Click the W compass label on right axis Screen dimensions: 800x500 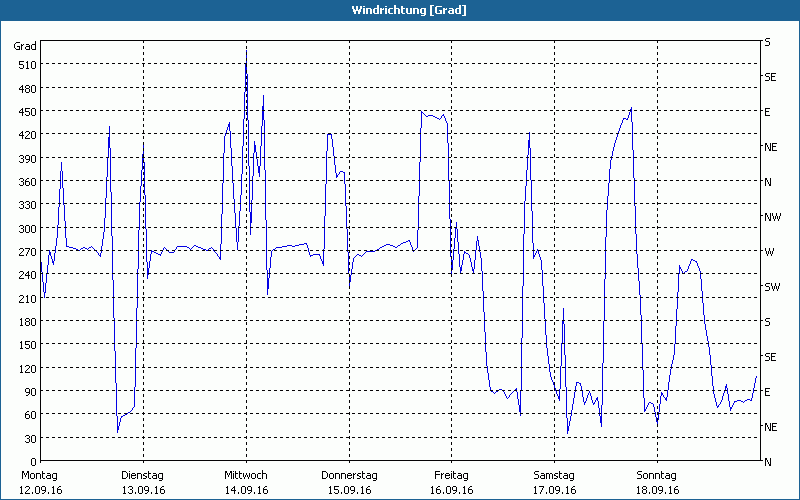[769, 252]
